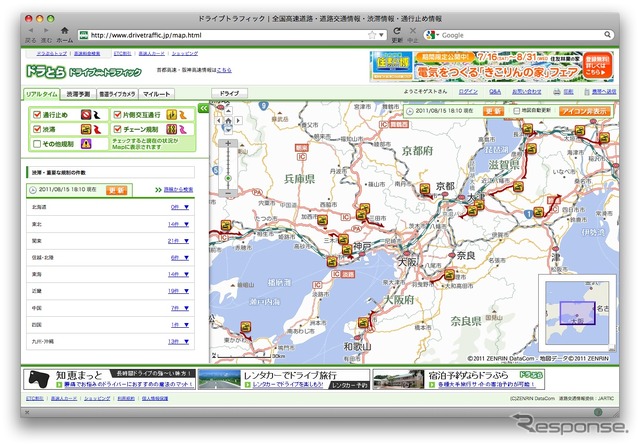Image resolution: width=640 pixels, height=446 pixels.
Task: Bookmark page with the star icon
Action: (x=372, y=35)
